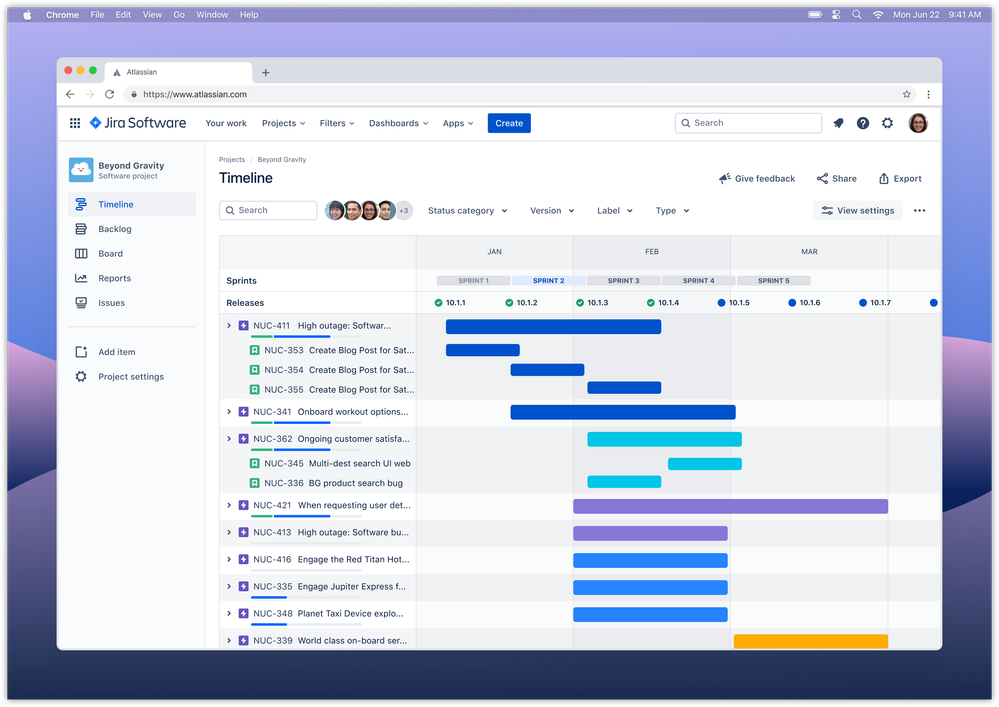Open Project settings gear icon
Image resolution: width=999 pixels, height=707 pixels.
(x=81, y=376)
